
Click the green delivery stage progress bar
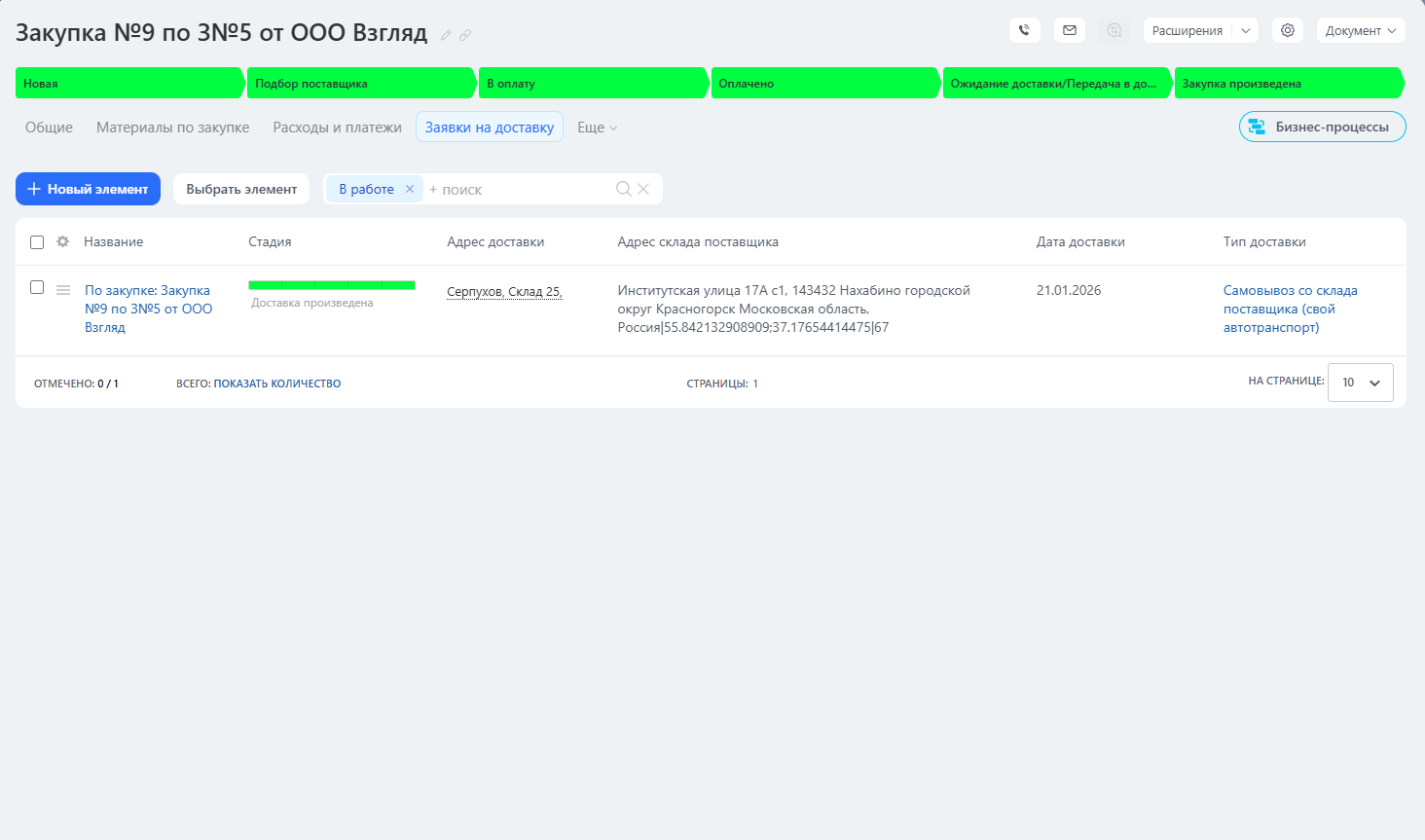[331, 285]
